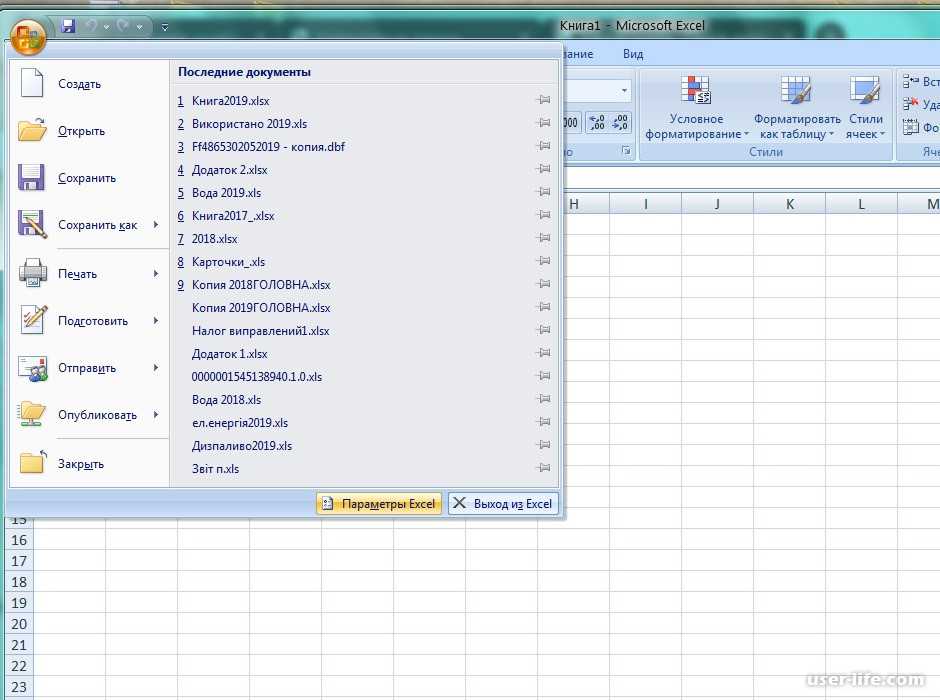Screen dimensions: 940x700
Task: Choose Открыть to open a file
Action: click(x=89, y=130)
